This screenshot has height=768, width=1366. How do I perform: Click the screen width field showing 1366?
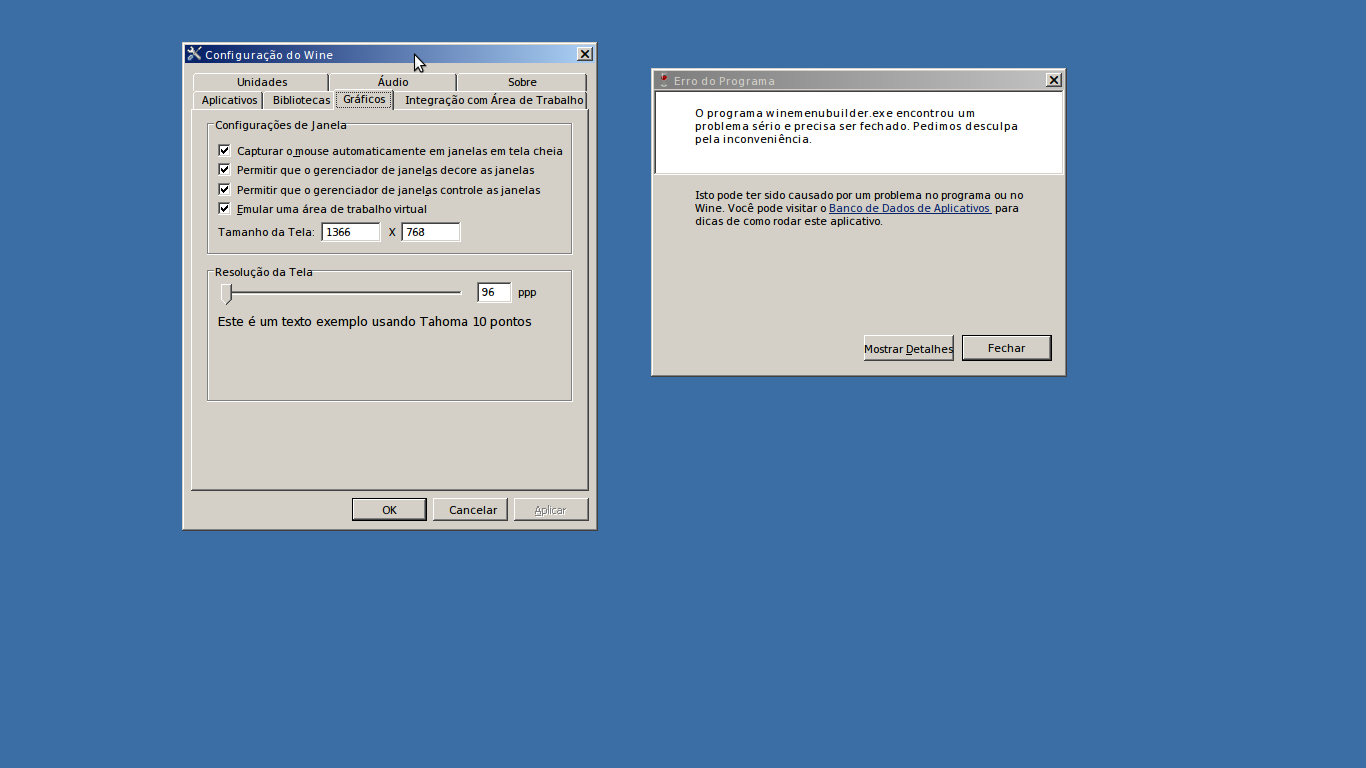(351, 232)
